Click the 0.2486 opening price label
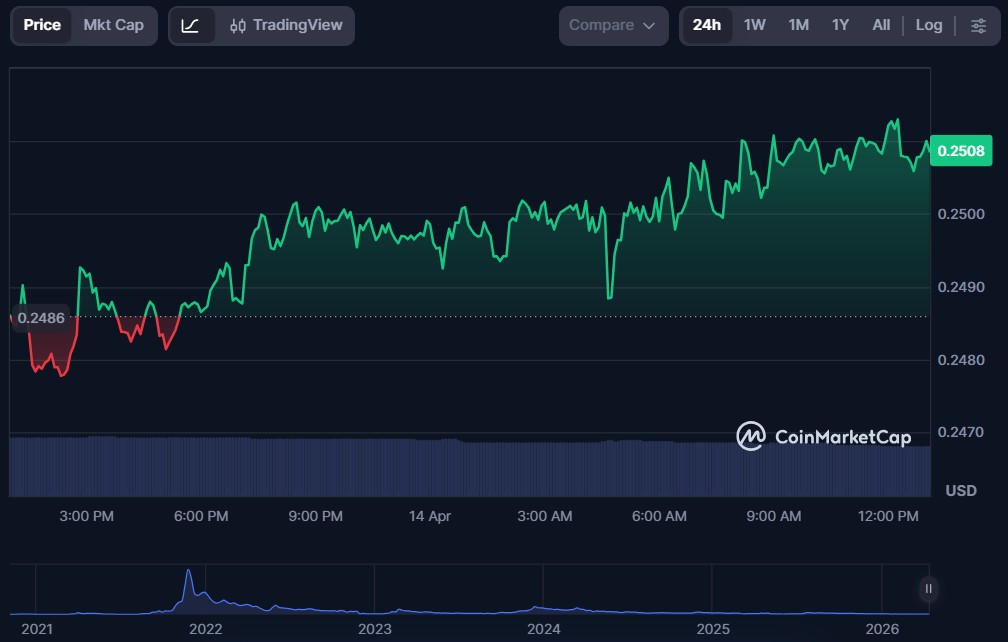Screen dimensions: 1008x642 [41, 317]
